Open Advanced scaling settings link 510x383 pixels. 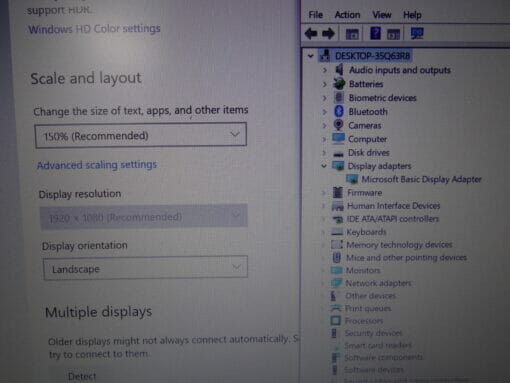click(x=97, y=165)
